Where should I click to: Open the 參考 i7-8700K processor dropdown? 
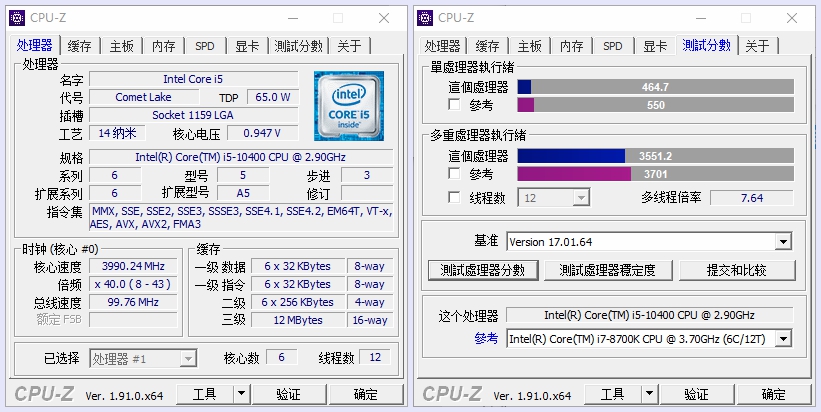click(x=649, y=339)
